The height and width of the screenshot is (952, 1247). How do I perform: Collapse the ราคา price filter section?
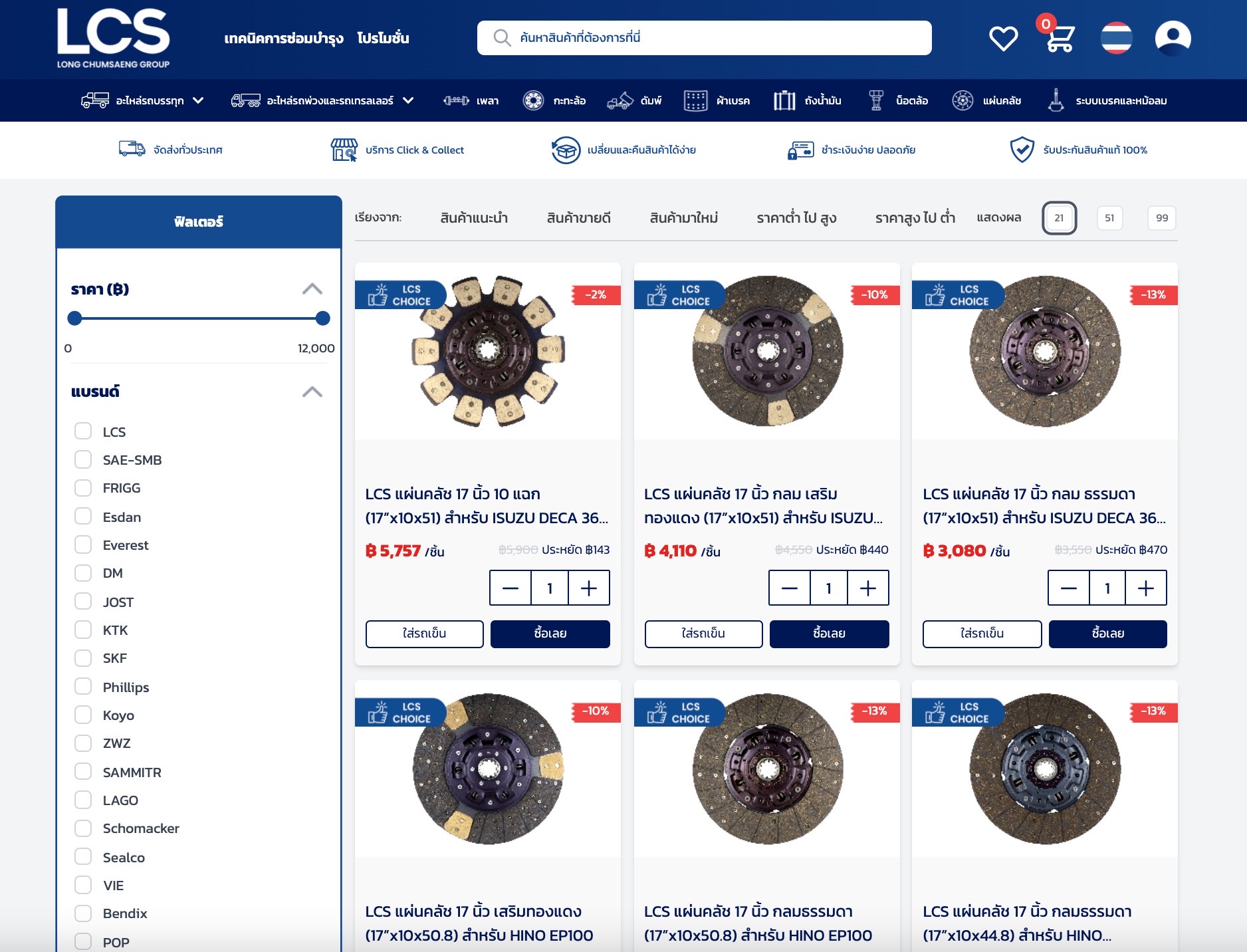point(312,289)
